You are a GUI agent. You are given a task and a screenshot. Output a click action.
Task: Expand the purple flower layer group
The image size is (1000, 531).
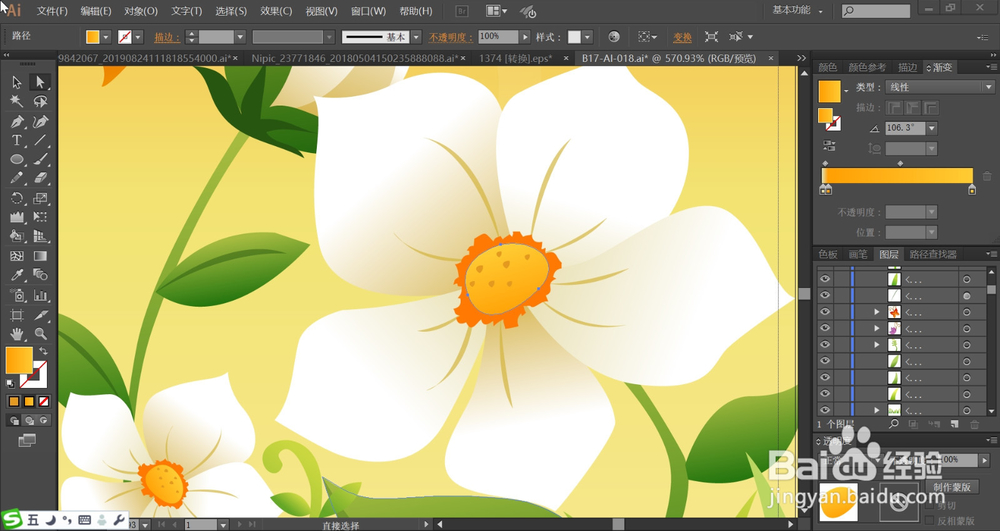tap(877, 328)
